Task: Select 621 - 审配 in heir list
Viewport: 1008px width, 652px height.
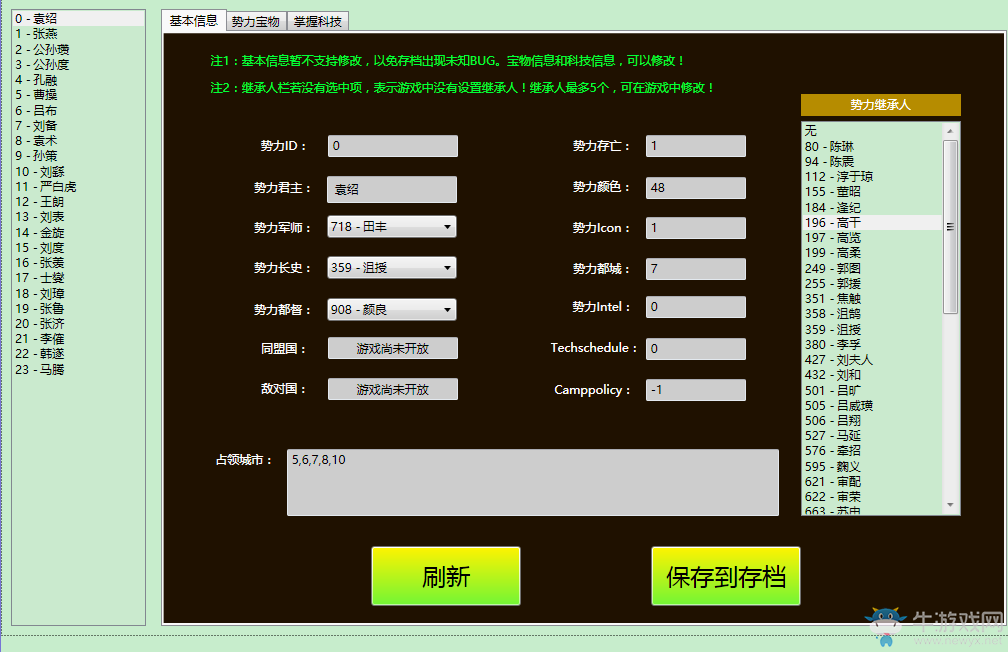Action: coord(872,482)
